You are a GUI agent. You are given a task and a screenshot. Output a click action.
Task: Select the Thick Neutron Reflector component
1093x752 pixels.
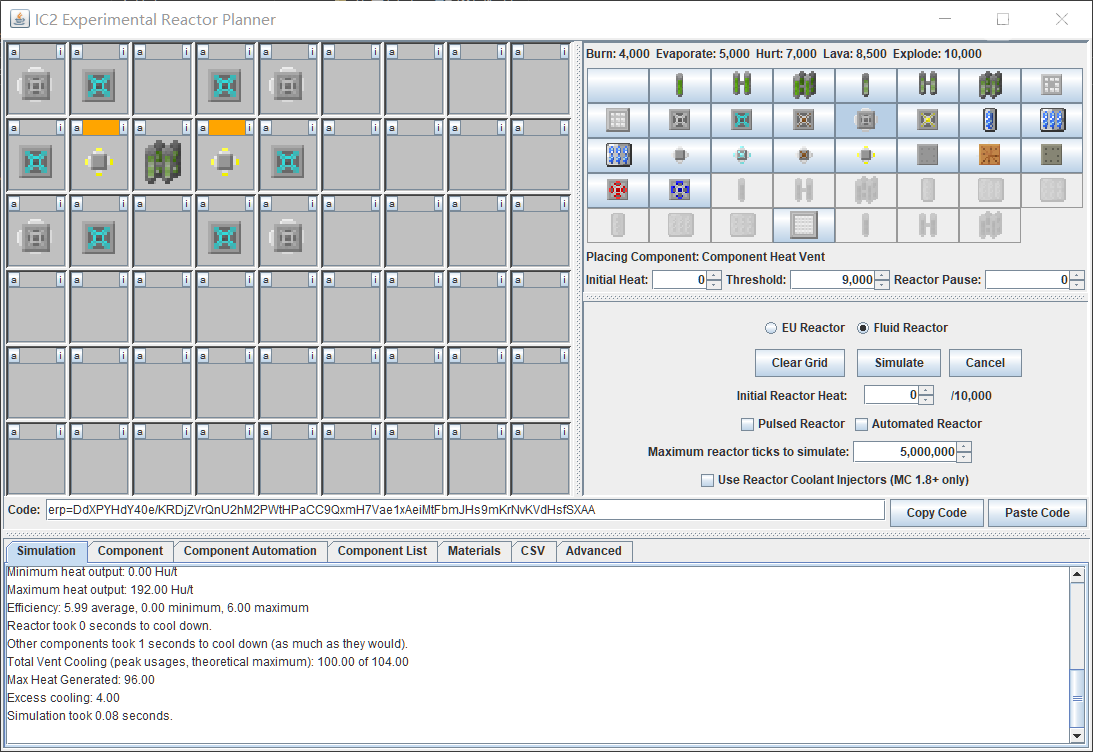tap(618, 121)
